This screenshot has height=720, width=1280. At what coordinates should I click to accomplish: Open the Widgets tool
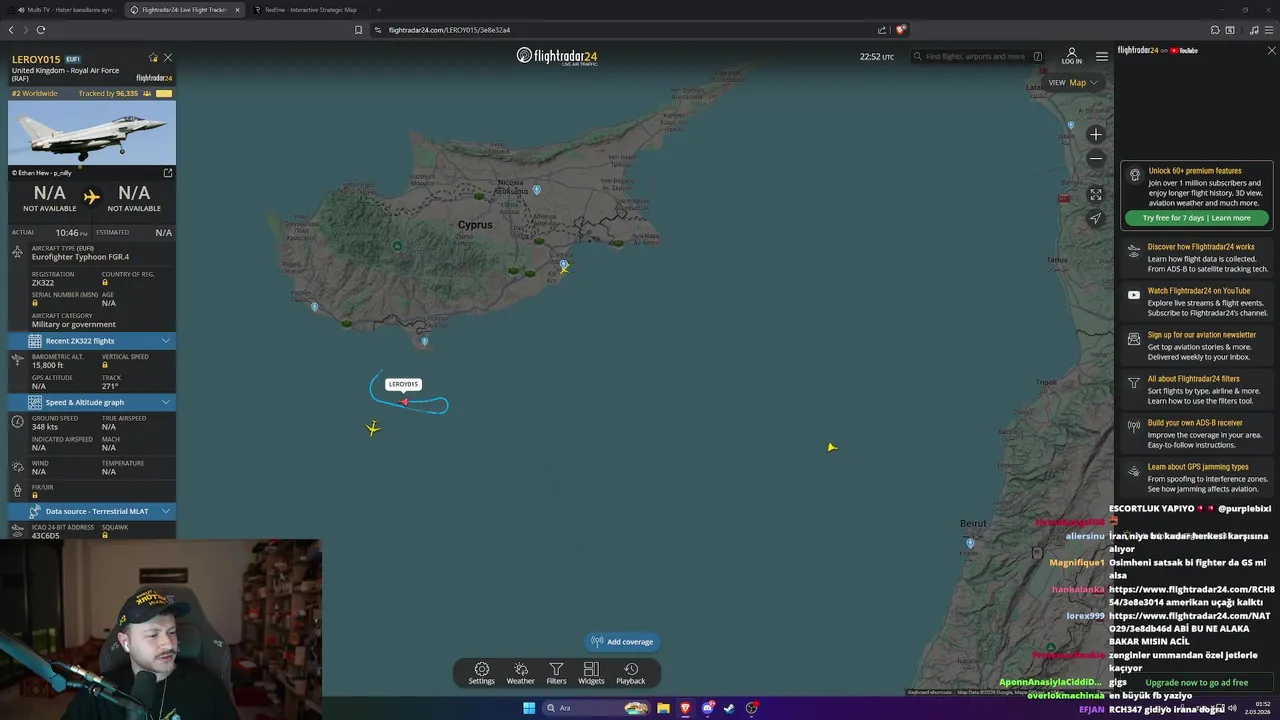click(x=591, y=673)
